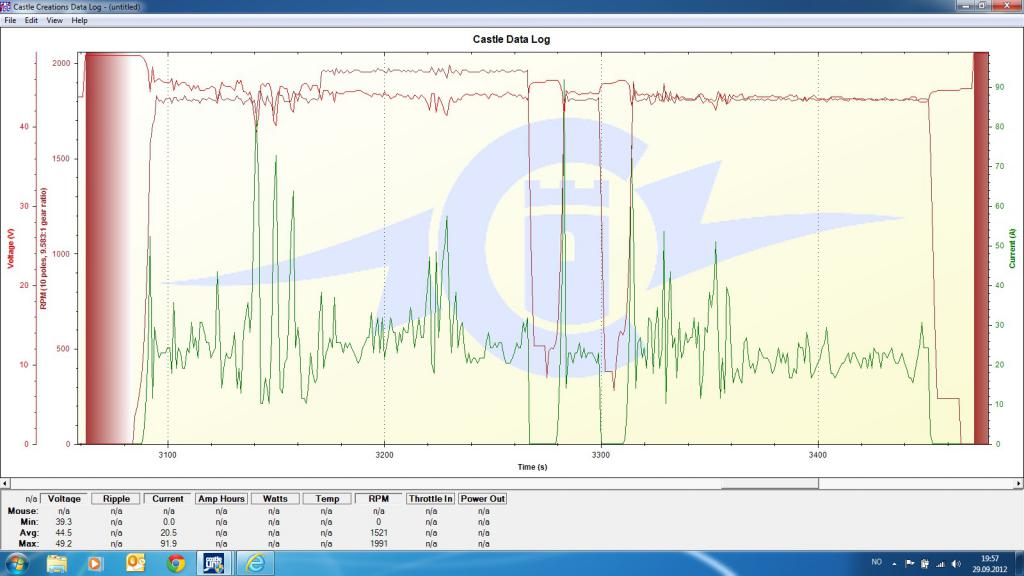Launch Windows Media Player from taskbar

click(x=97, y=562)
